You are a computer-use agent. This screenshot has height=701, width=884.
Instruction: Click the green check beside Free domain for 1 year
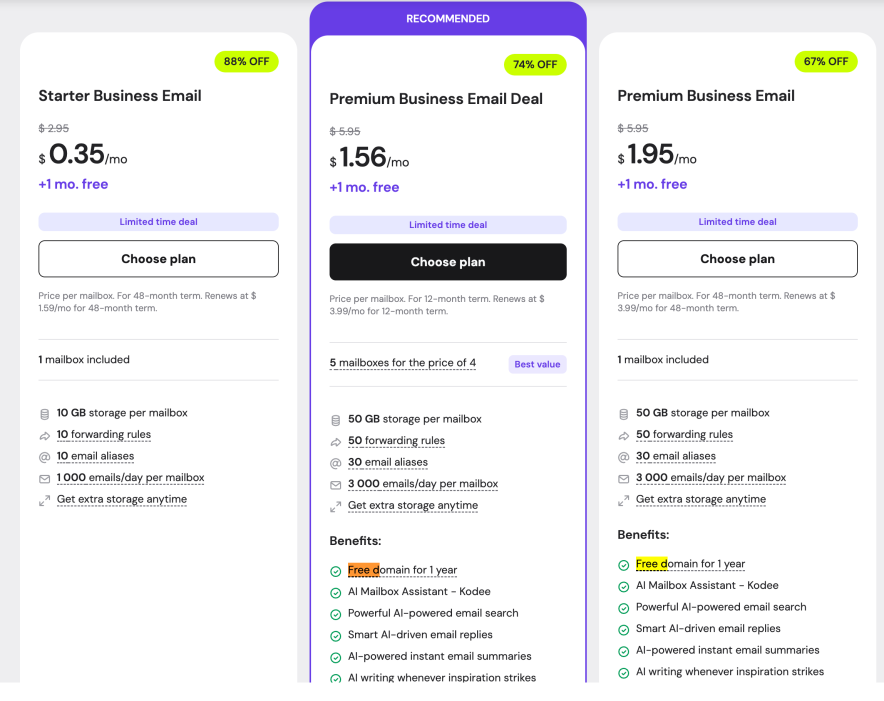pos(335,570)
